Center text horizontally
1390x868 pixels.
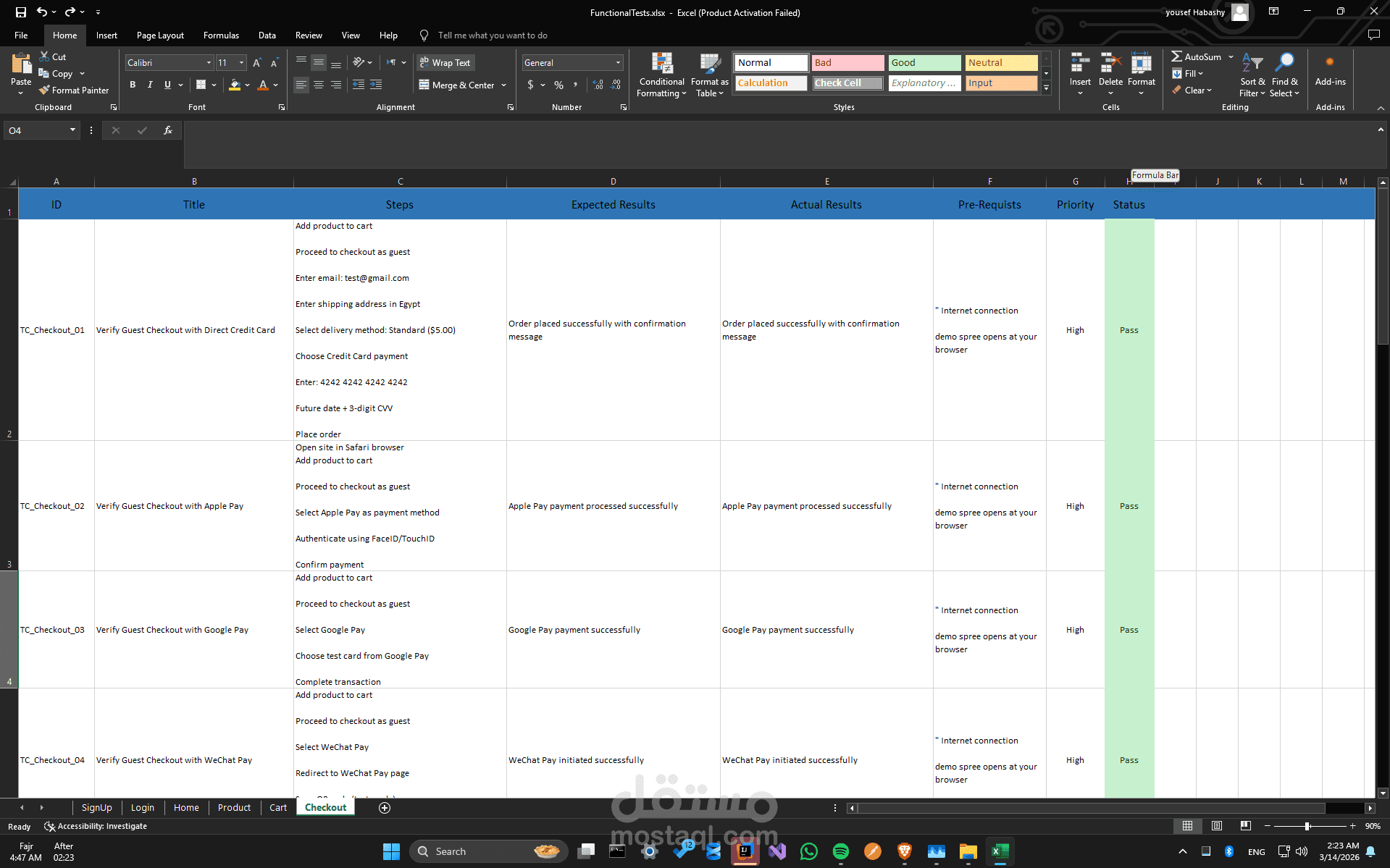tap(319, 85)
